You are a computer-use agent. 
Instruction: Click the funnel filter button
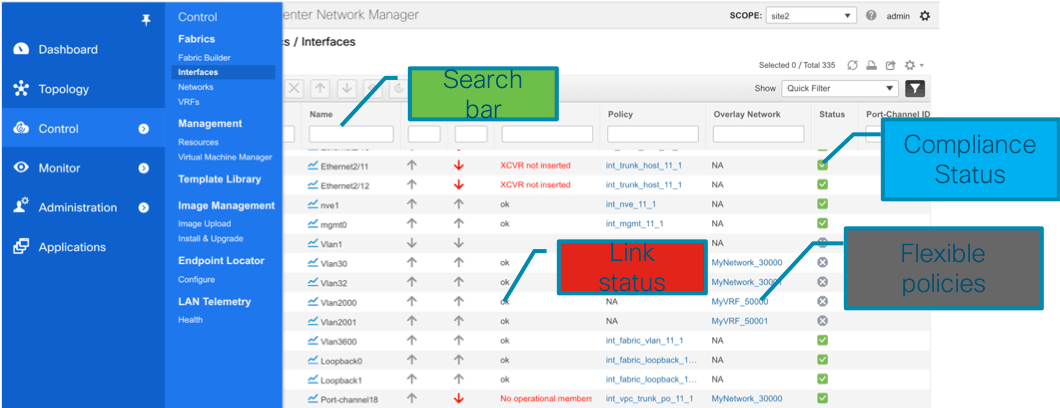915,88
